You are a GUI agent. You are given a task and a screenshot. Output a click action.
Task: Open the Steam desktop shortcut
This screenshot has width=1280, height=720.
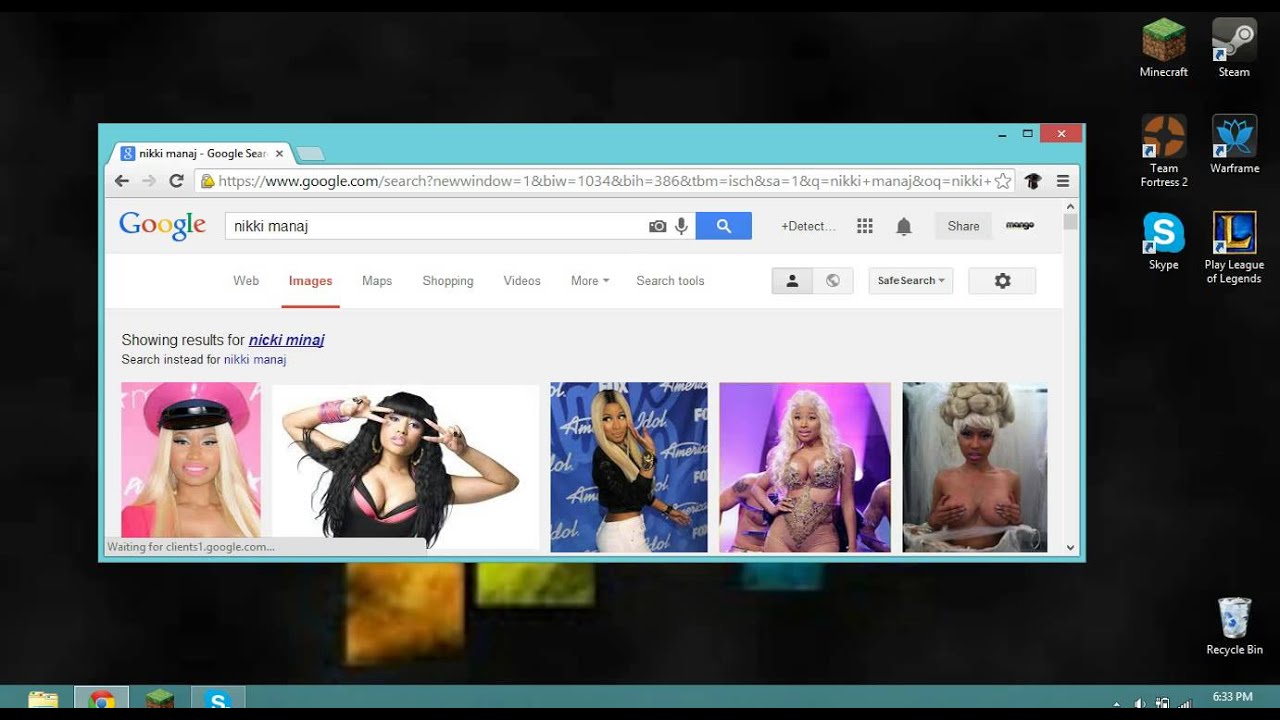tap(1234, 48)
